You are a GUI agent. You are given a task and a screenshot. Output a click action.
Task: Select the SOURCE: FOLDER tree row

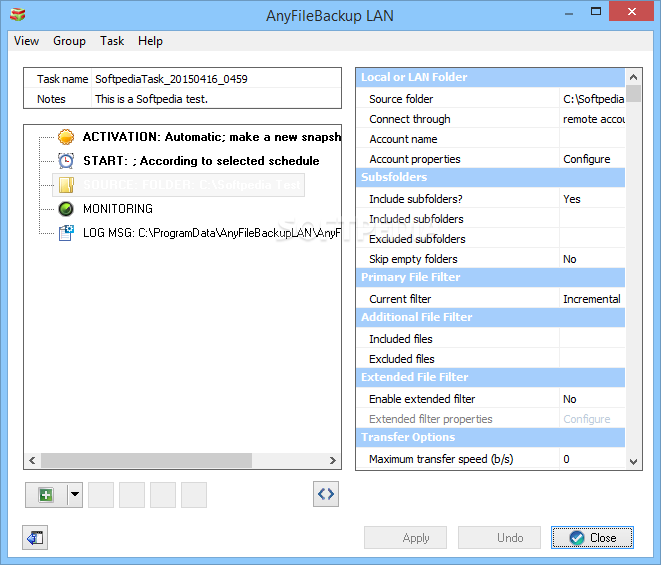click(x=179, y=185)
